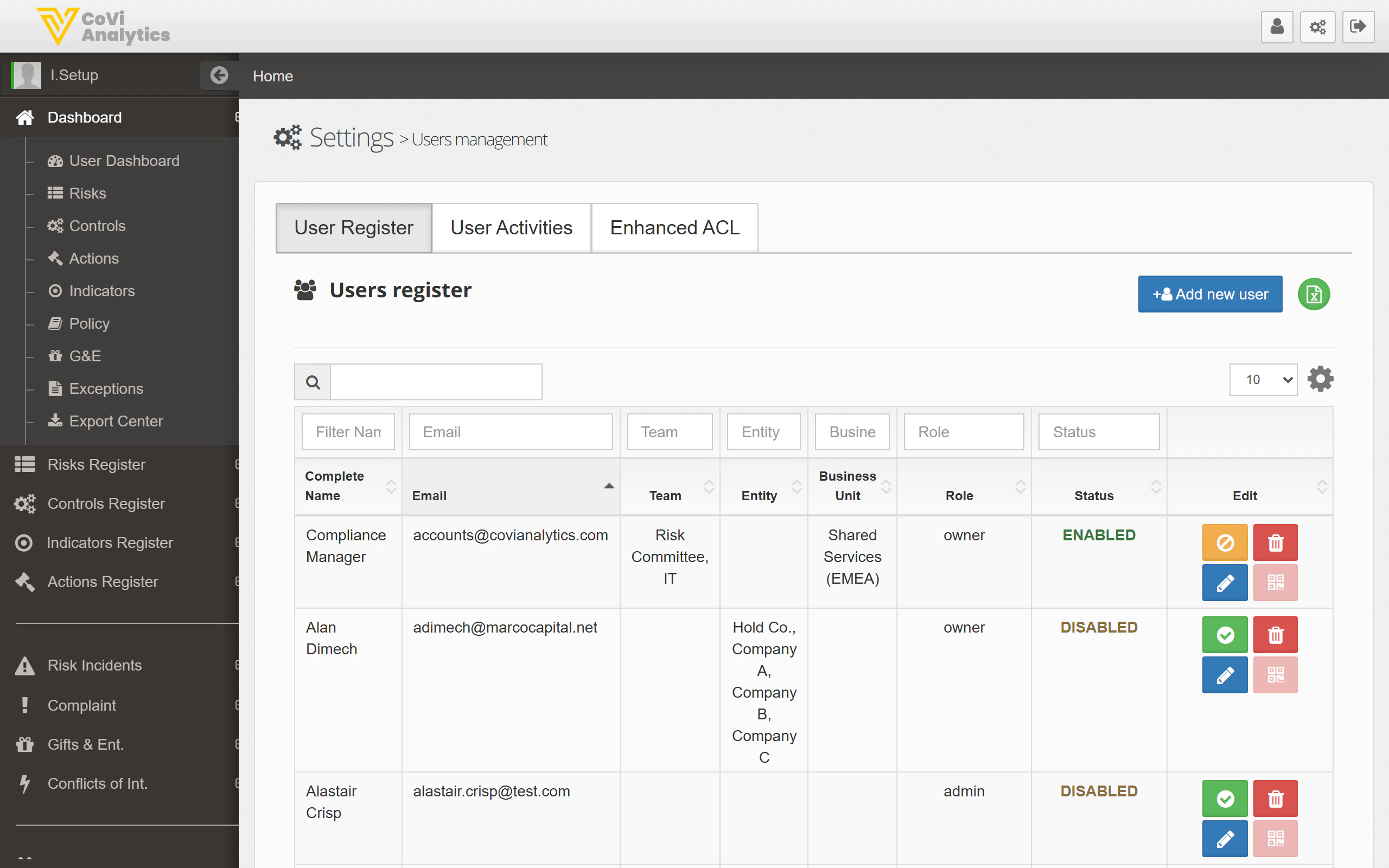The image size is (1389, 868).
Task: Re-enable Alastair Crisp's account
Action: (1224, 798)
